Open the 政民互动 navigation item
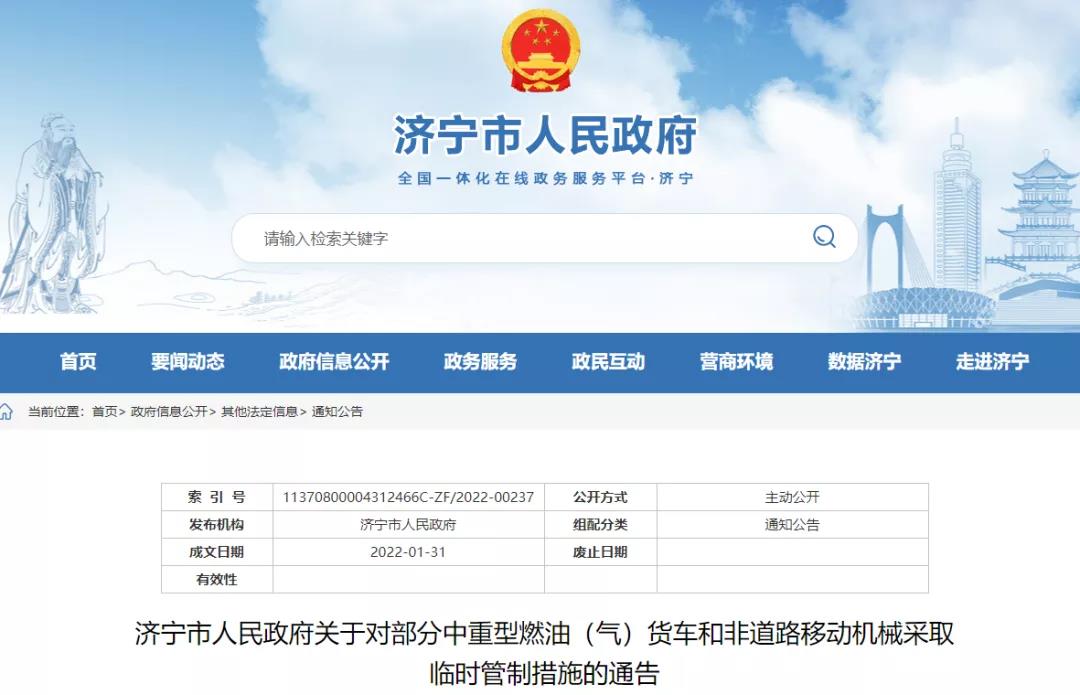The image size is (1080, 695). (x=608, y=361)
